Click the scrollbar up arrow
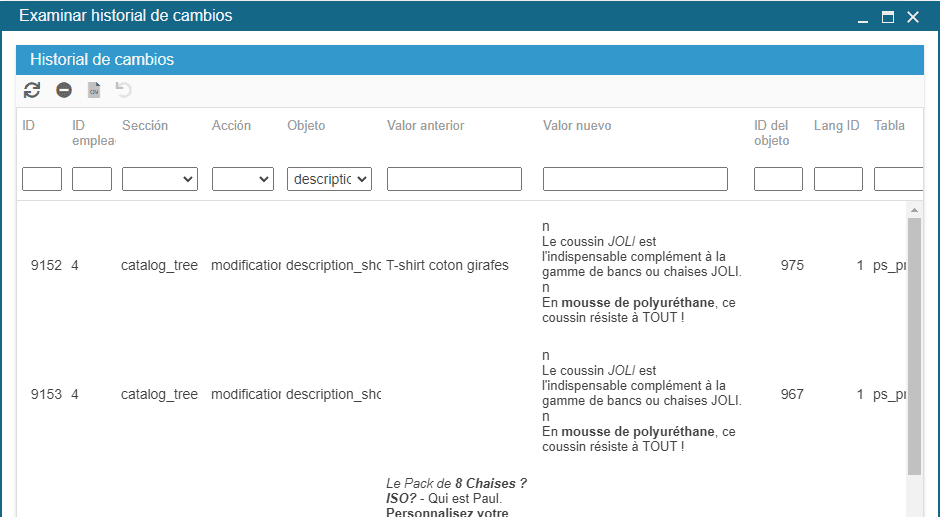Viewport: 940px width, 517px height. (914, 210)
